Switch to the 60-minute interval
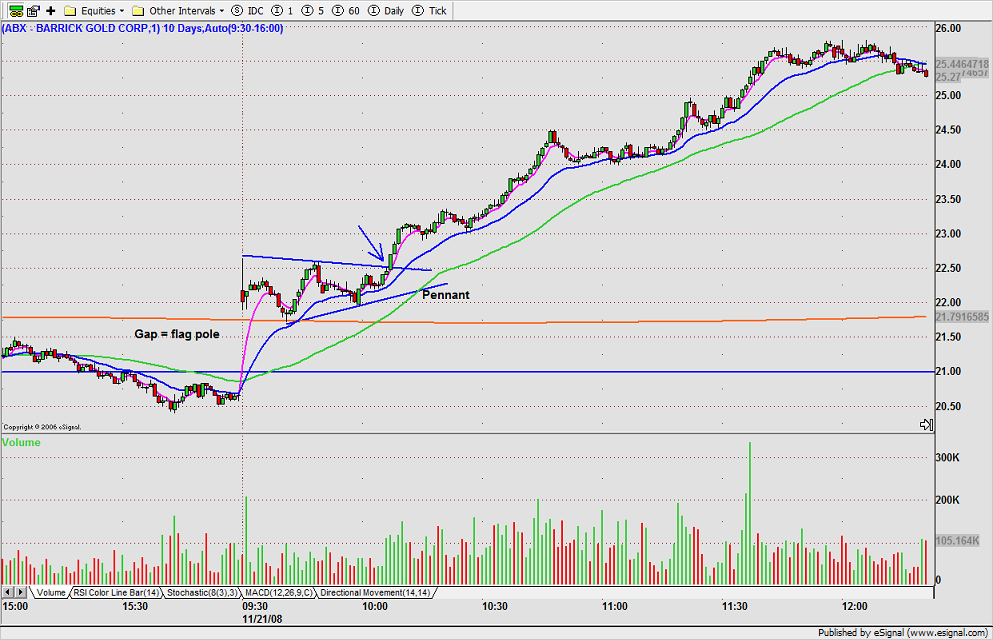993x640 pixels. [346, 10]
